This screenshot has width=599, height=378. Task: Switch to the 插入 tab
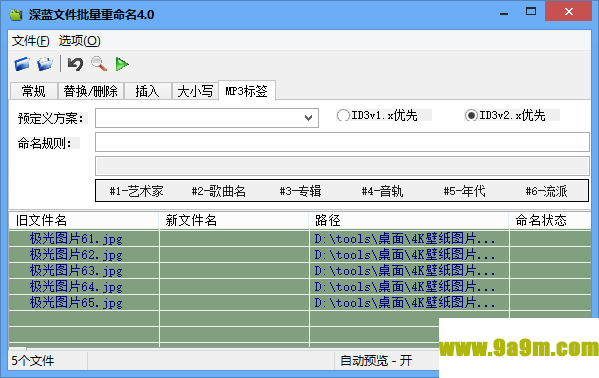(147, 91)
